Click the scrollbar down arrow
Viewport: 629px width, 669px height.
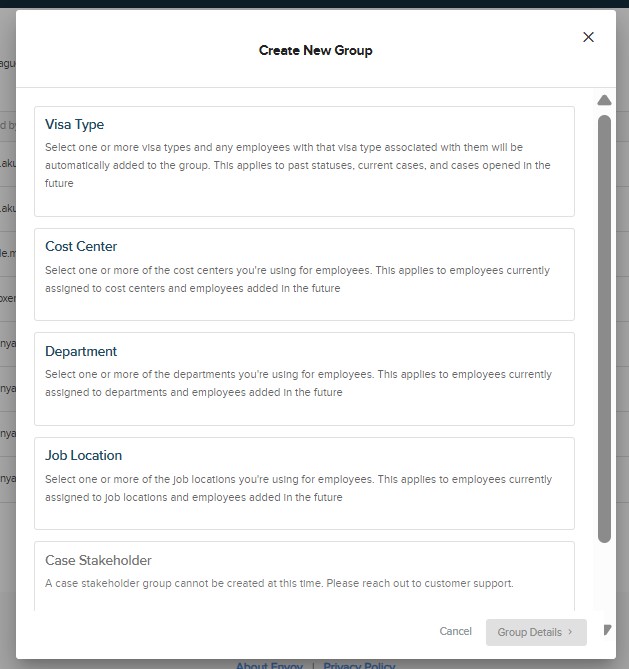[x=606, y=629]
